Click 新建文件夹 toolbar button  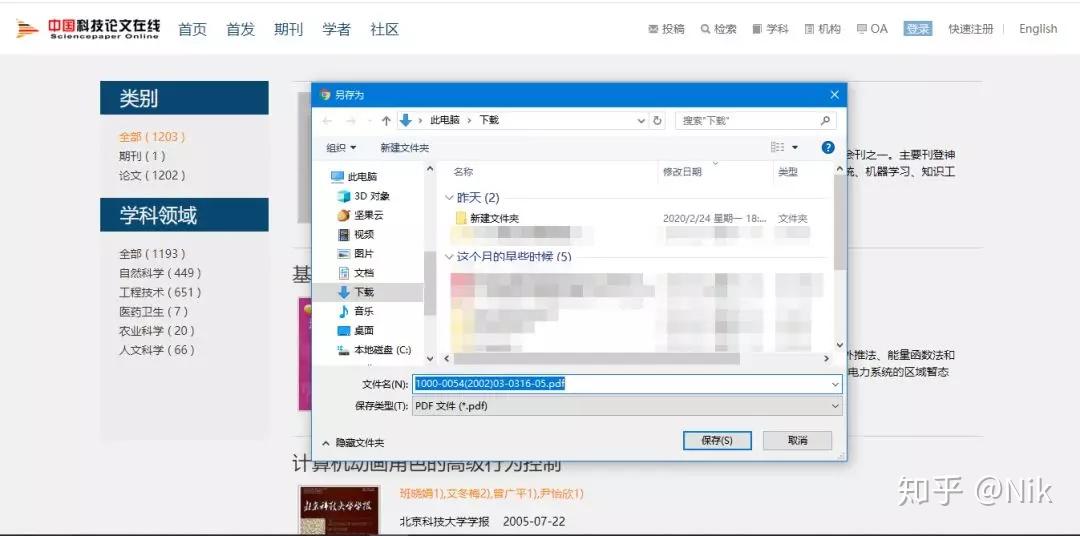click(x=404, y=148)
